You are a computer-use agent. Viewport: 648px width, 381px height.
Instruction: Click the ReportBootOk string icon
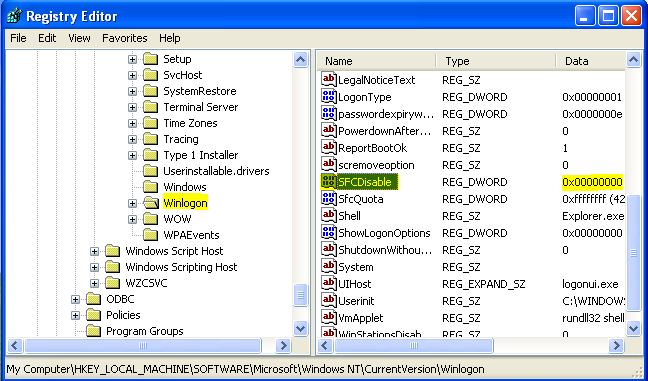[x=329, y=148]
